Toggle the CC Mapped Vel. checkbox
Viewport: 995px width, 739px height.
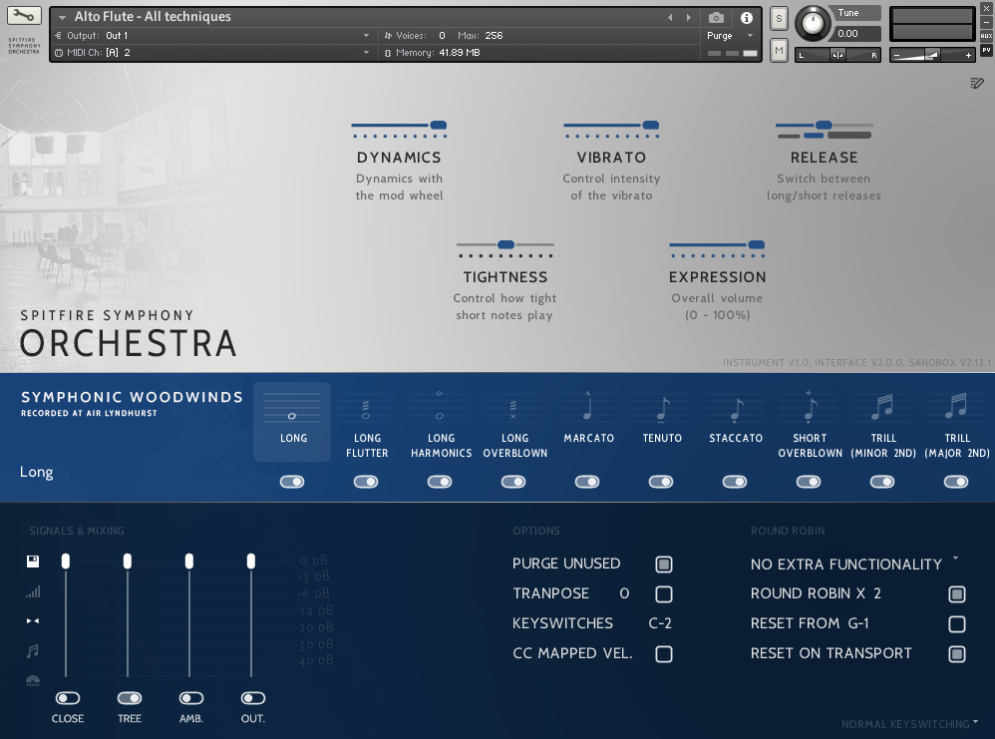point(664,654)
